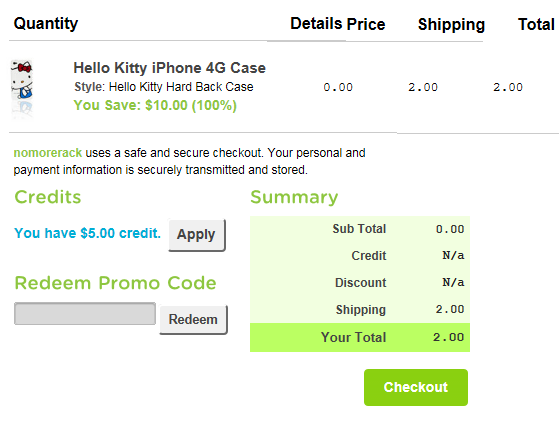
Task: Click the Style: Hello Kitty Hard Back Case text
Action: point(164,87)
